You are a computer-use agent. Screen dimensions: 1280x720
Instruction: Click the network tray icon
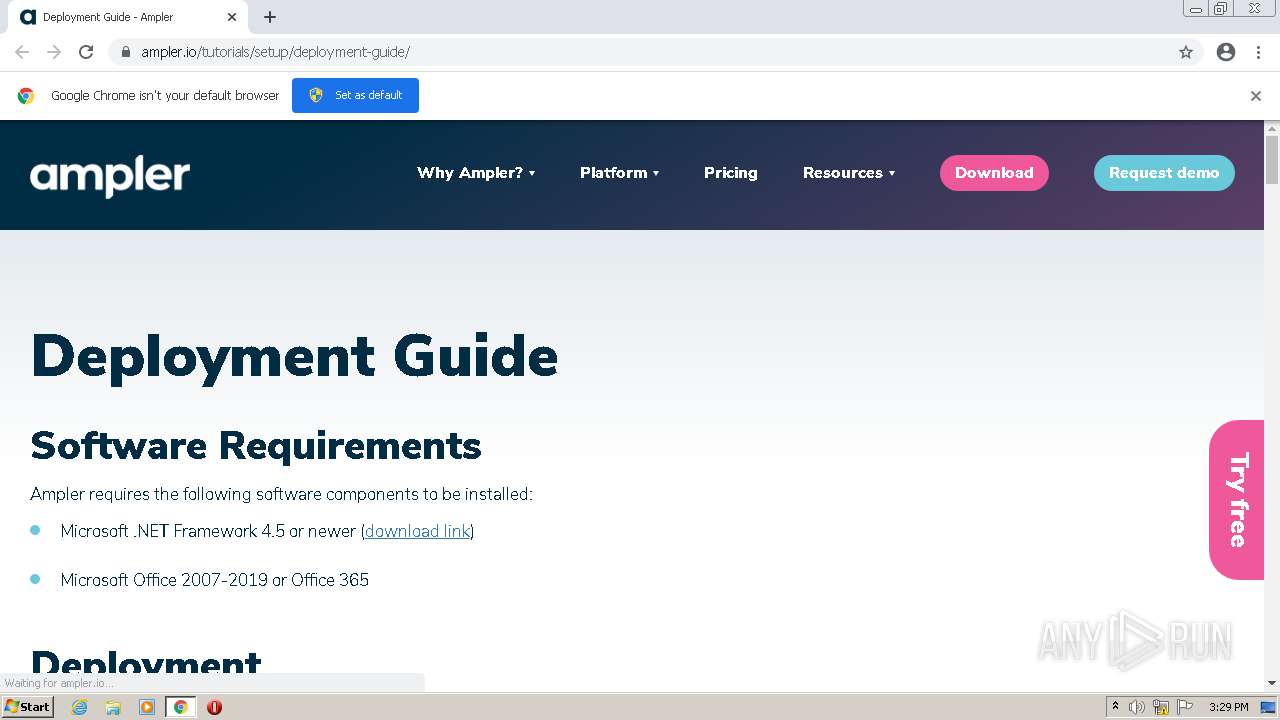coord(1161,707)
